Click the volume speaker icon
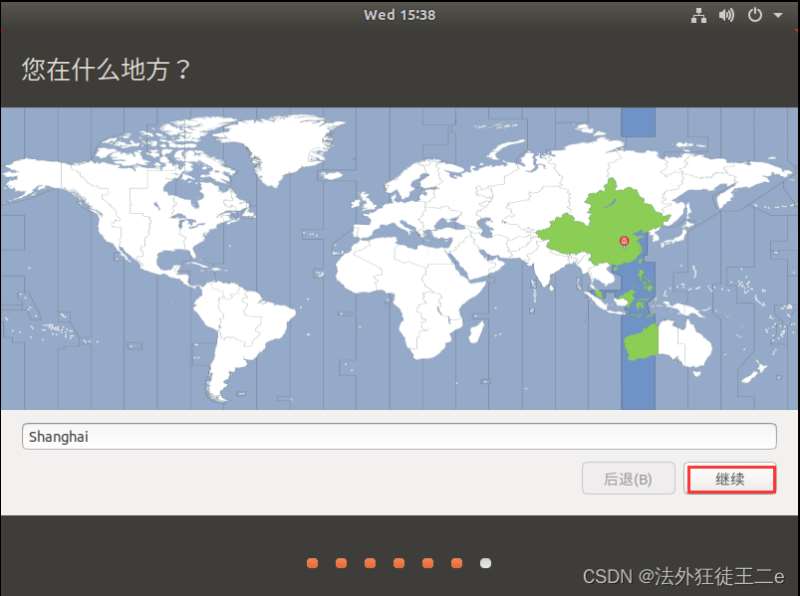The height and width of the screenshot is (596, 800). [725, 15]
